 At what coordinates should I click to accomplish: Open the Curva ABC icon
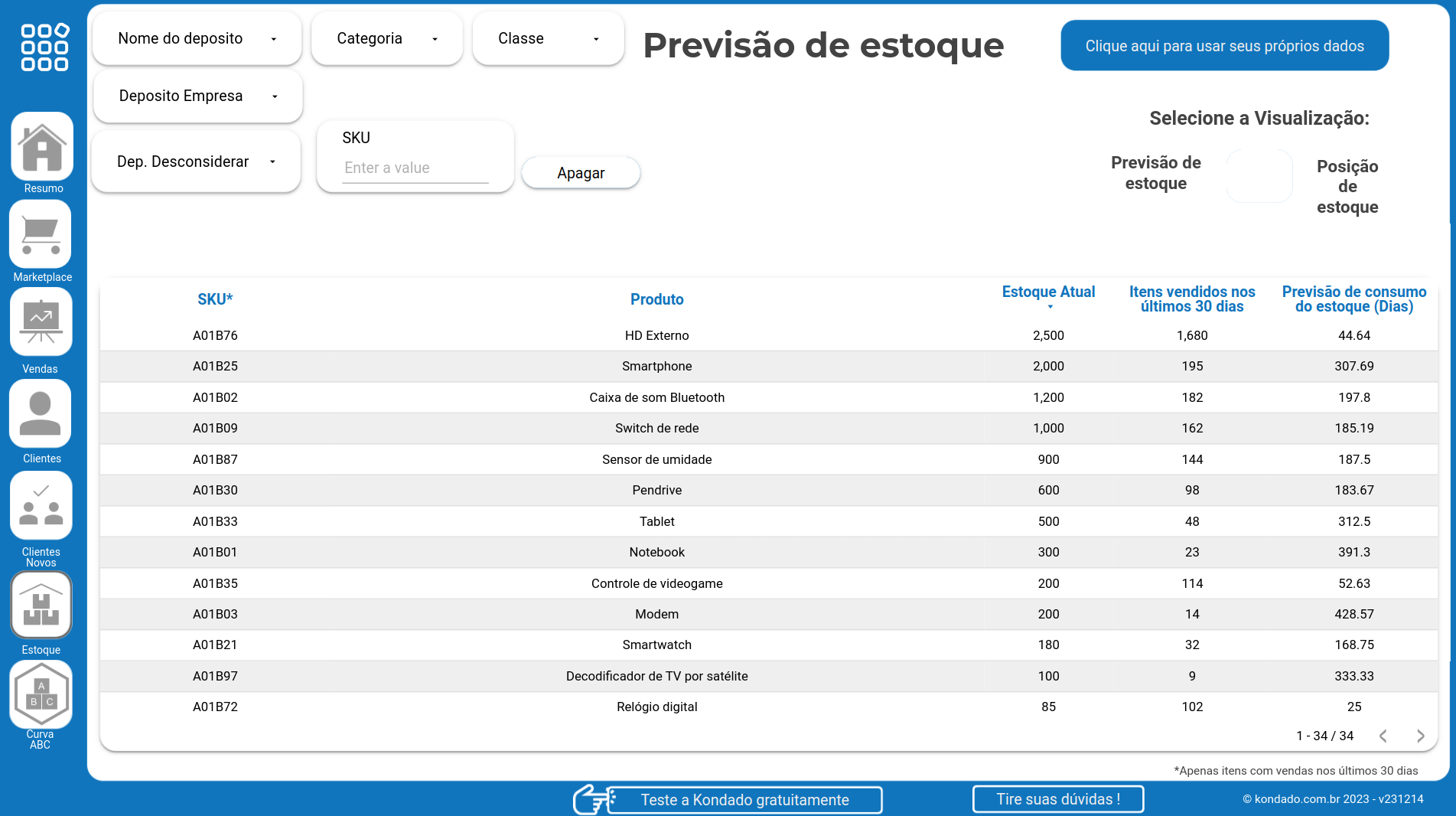pyautogui.click(x=41, y=694)
